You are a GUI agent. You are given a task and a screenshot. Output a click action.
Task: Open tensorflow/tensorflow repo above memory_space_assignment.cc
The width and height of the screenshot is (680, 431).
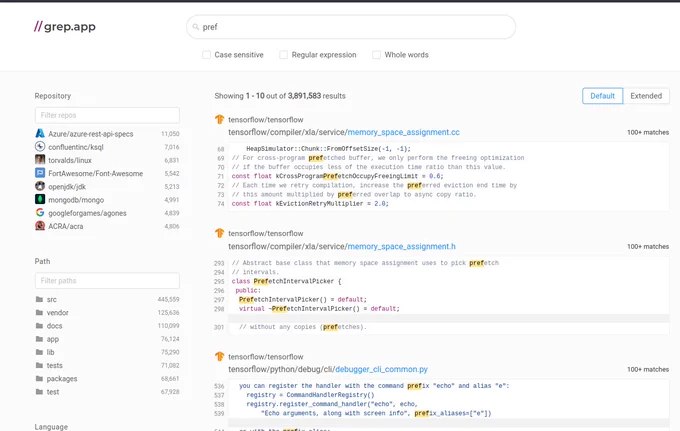(266, 120)
